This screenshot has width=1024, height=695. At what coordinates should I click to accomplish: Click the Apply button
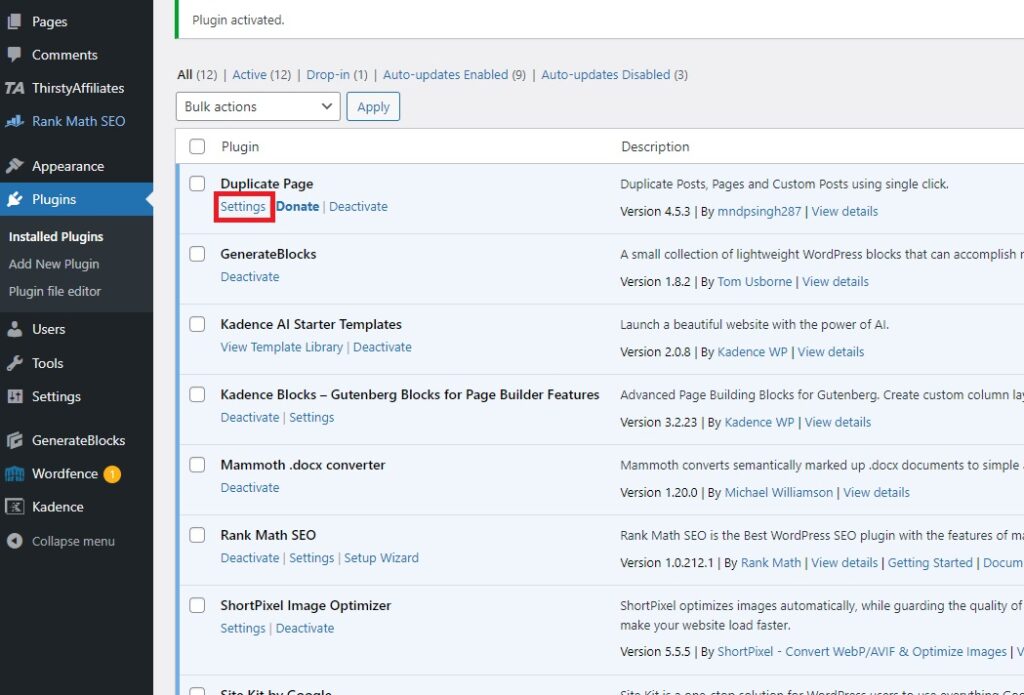click(373, 106)
